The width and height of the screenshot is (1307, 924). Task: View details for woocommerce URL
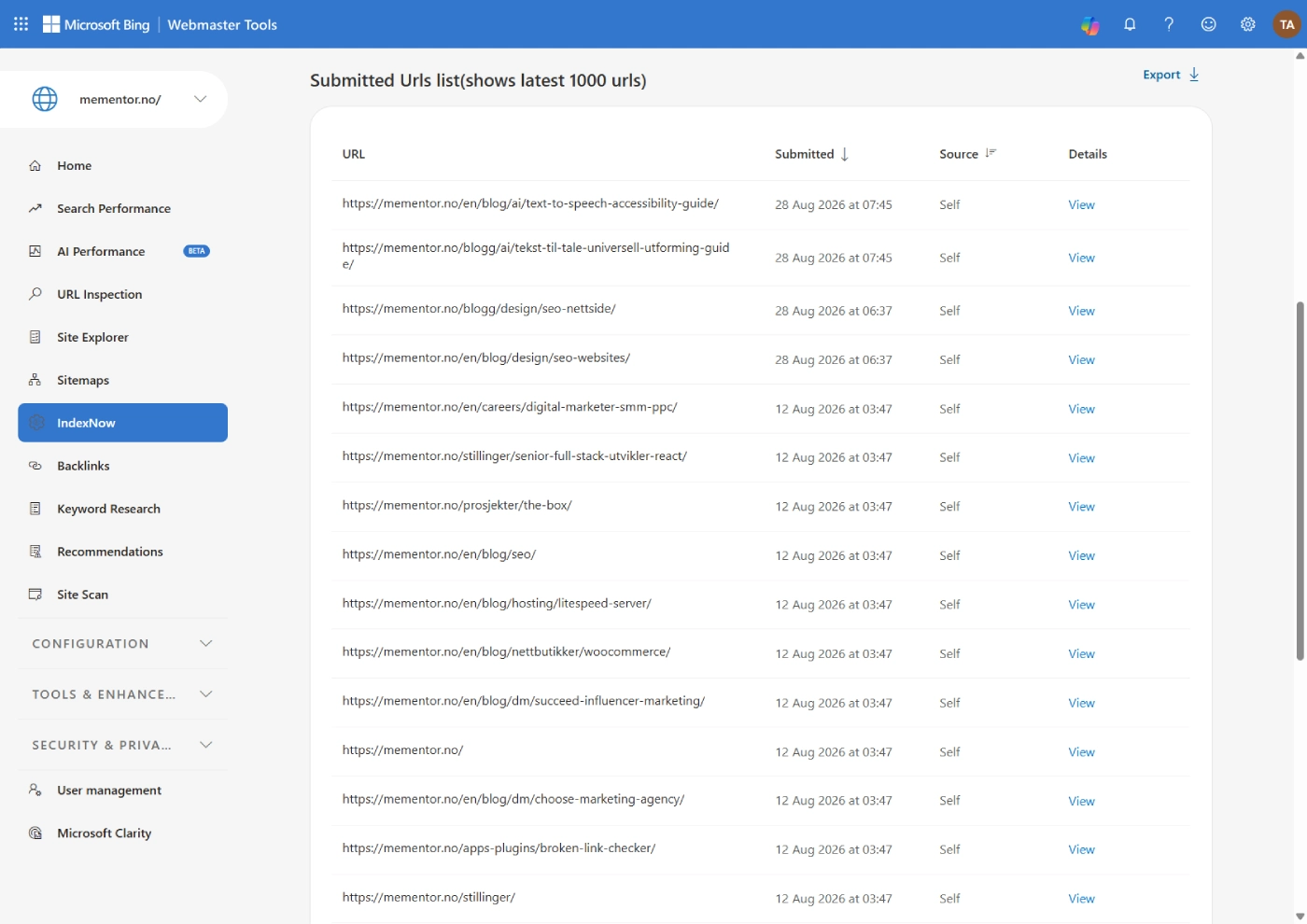[x=1081, y=653]
